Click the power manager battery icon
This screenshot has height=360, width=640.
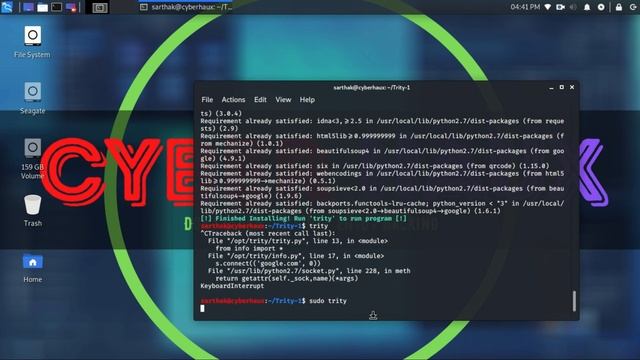[x=560, y=7]
